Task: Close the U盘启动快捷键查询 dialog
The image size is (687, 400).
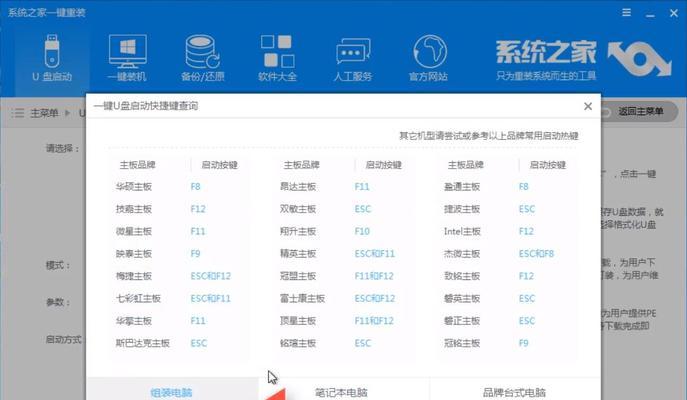Action: pyautogui.click(x=588, y=106)
